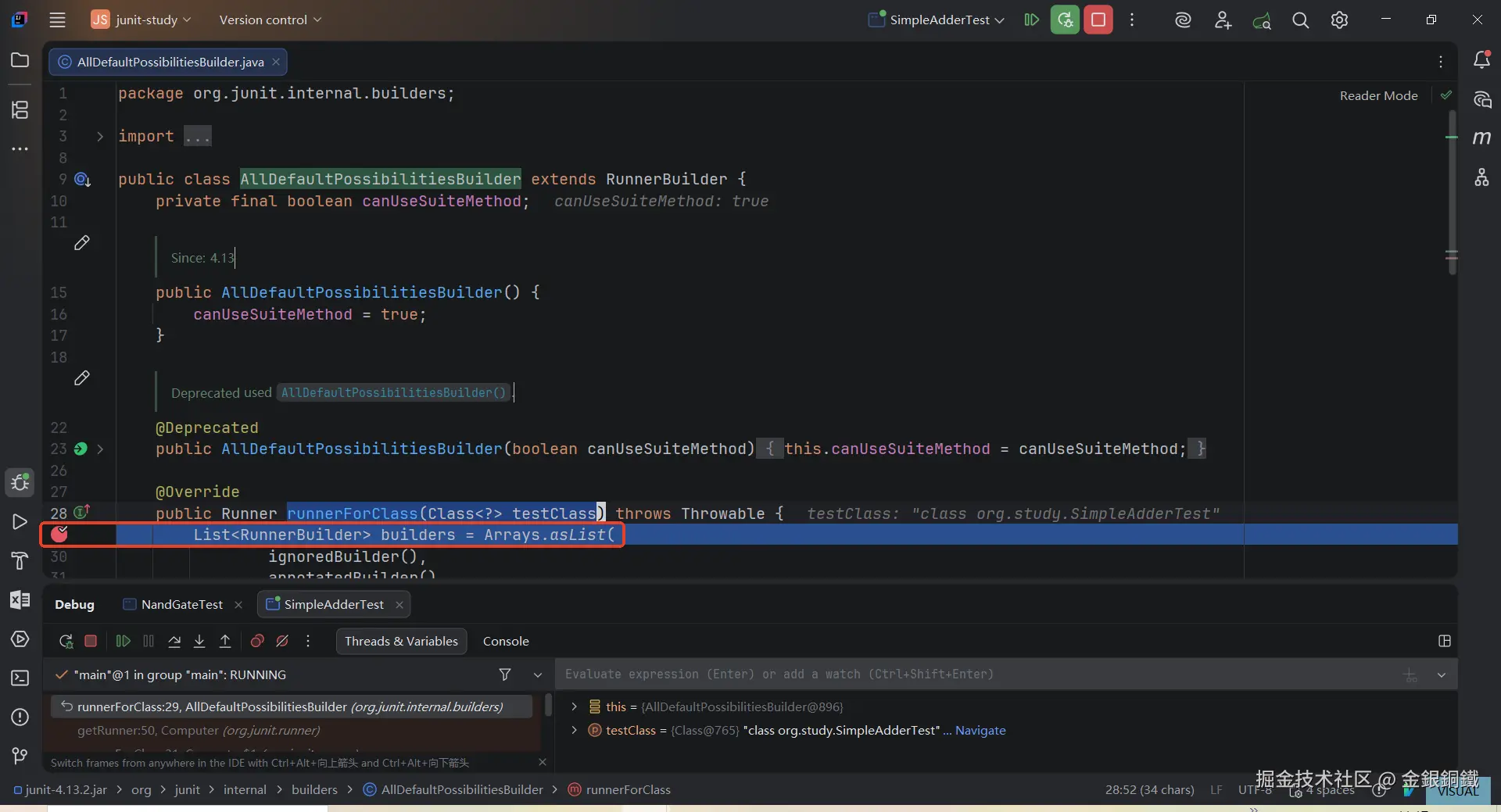Open View Breakpoints from debug toolbar

pos(256,642)
